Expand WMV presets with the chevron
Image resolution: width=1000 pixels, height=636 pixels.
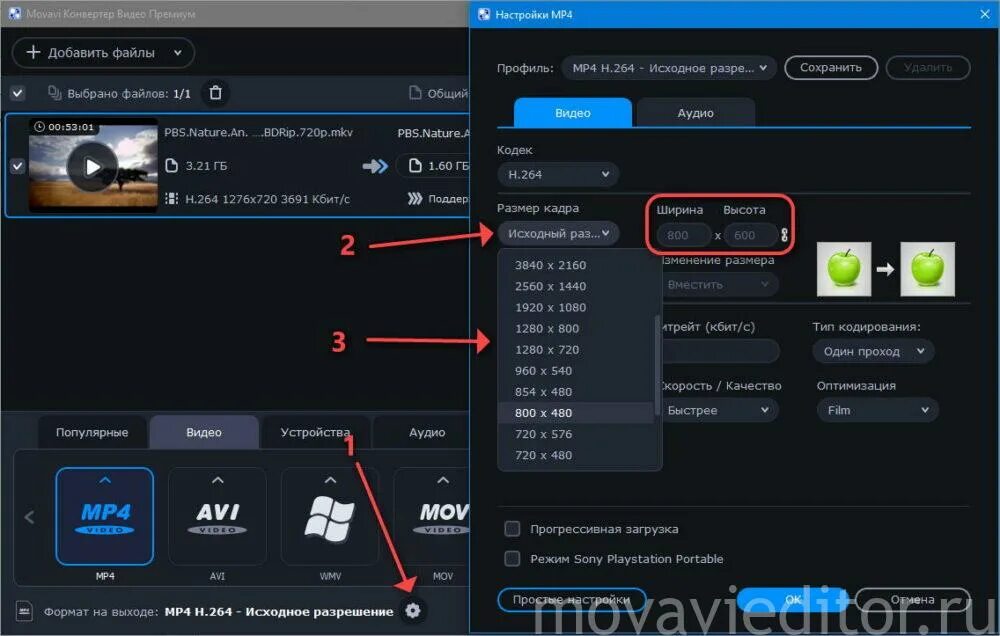coord(330,480)
